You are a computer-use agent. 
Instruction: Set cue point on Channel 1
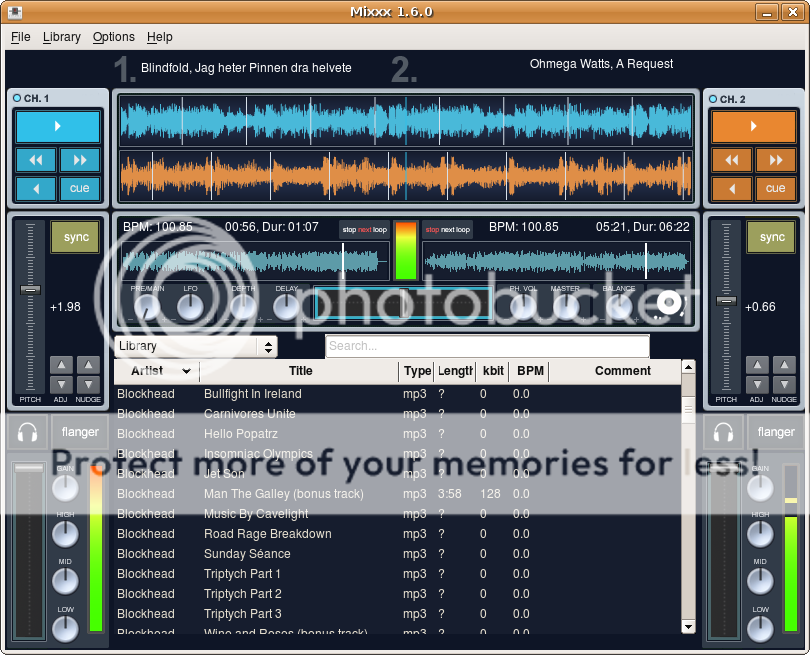(80, 189)
